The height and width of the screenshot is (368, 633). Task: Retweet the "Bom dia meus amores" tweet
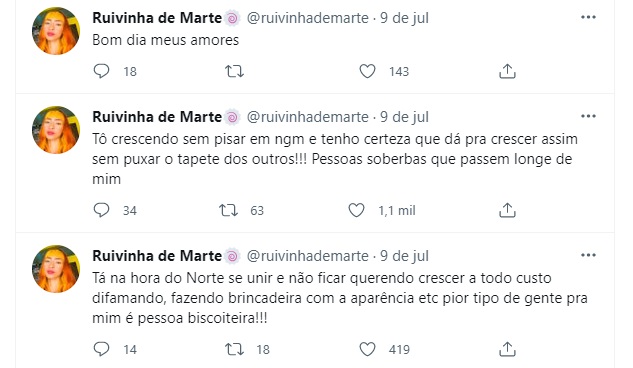pyautogui.click(x=234, y=71)
